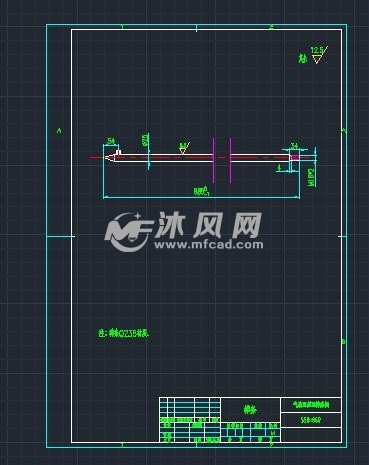
Task: Select the drawing number cell in title block
Action: pyautogui.click(x=311, y=420)
